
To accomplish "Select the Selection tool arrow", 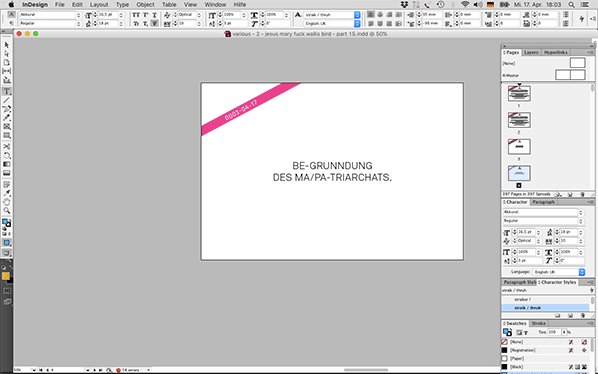I will (6, 45).
